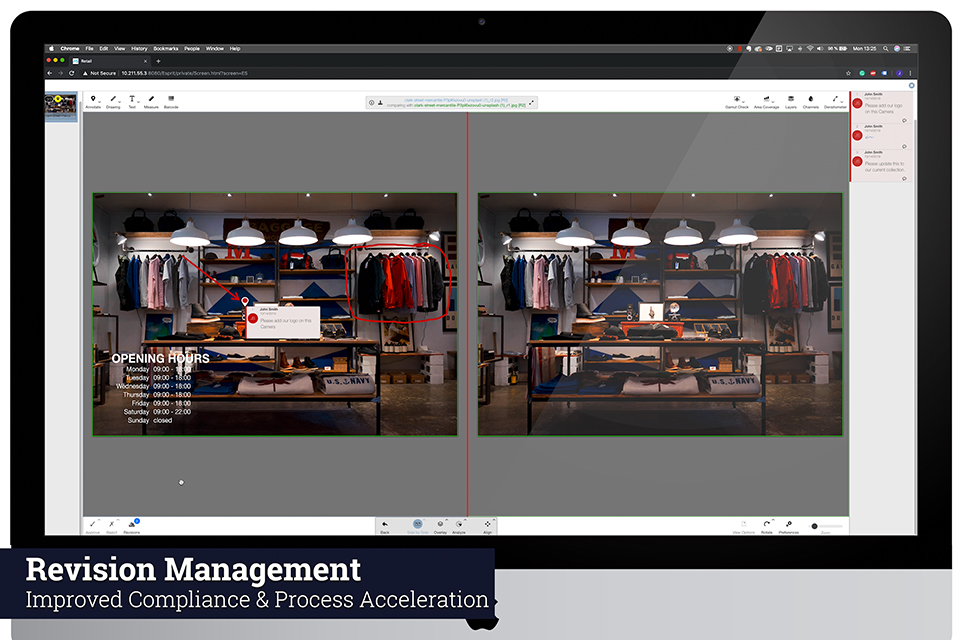
Task: Adjust the Zoom slider
Action: click(815, 526)
